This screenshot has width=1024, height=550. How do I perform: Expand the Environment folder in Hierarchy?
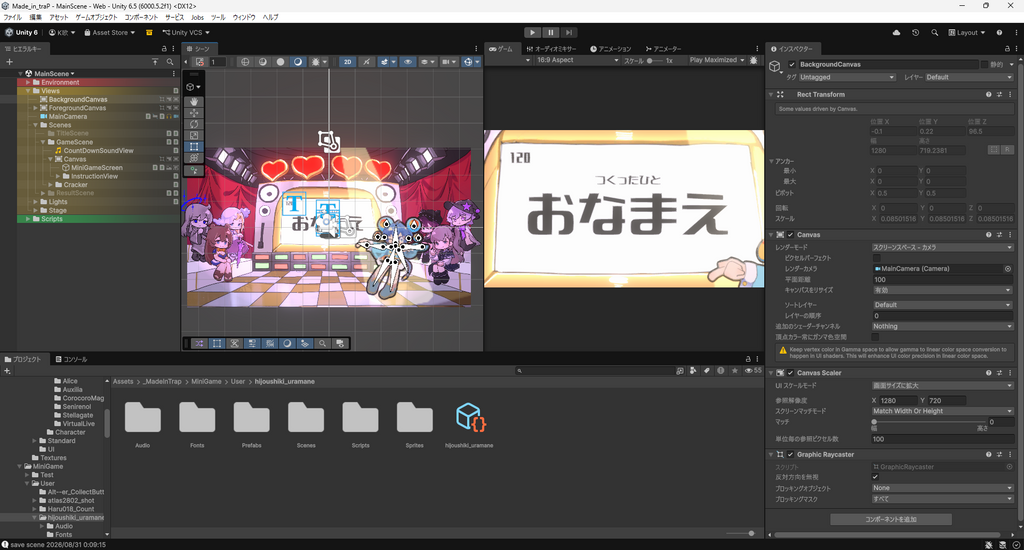point(27,82)
